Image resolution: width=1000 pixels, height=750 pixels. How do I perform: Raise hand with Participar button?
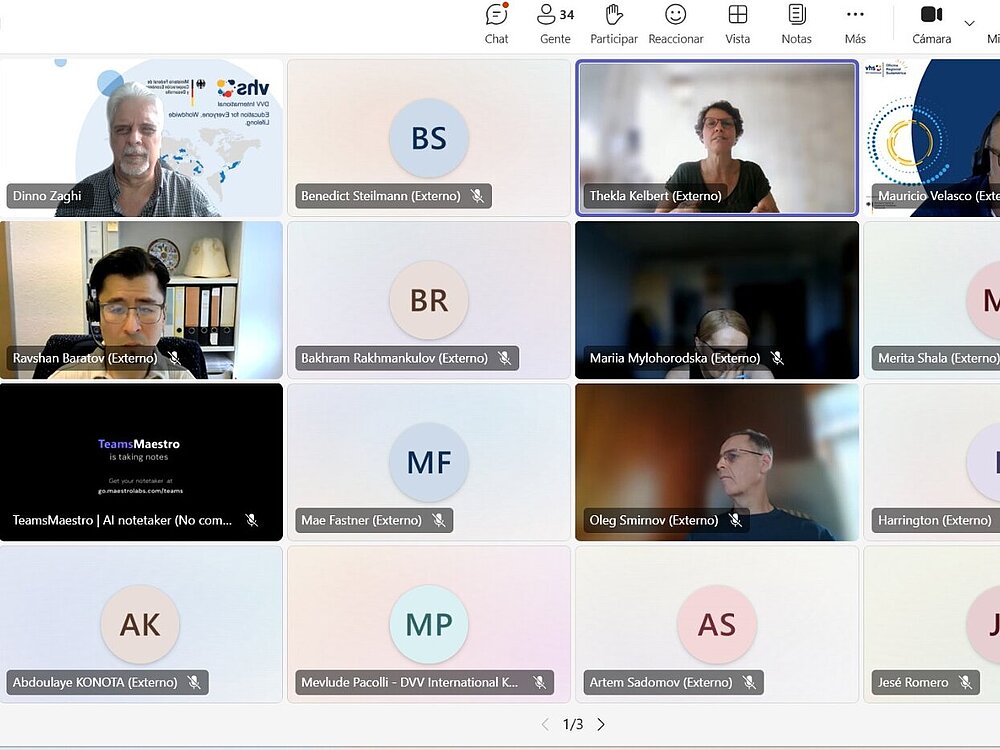[614, 23]
